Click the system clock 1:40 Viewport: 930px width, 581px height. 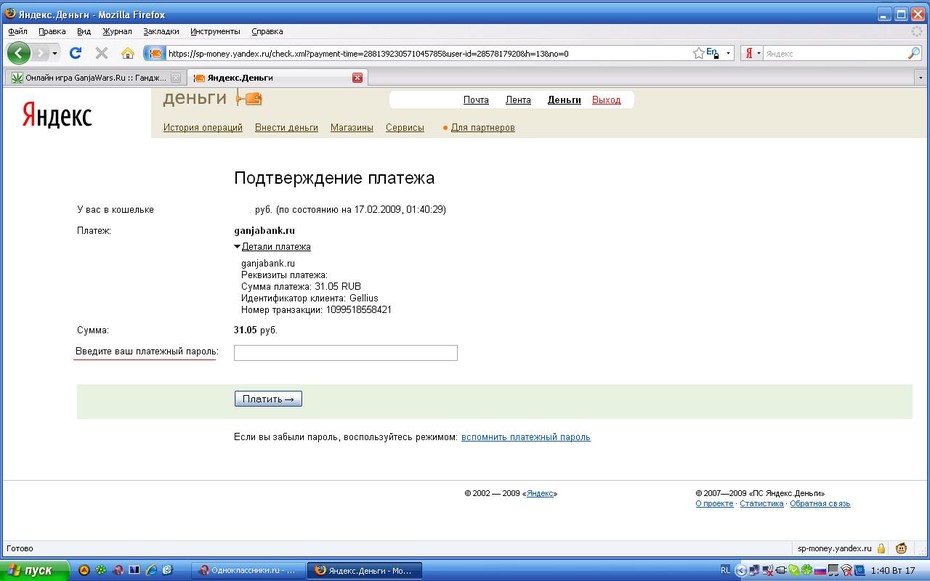pyautogui.click(x=893, y=571)
